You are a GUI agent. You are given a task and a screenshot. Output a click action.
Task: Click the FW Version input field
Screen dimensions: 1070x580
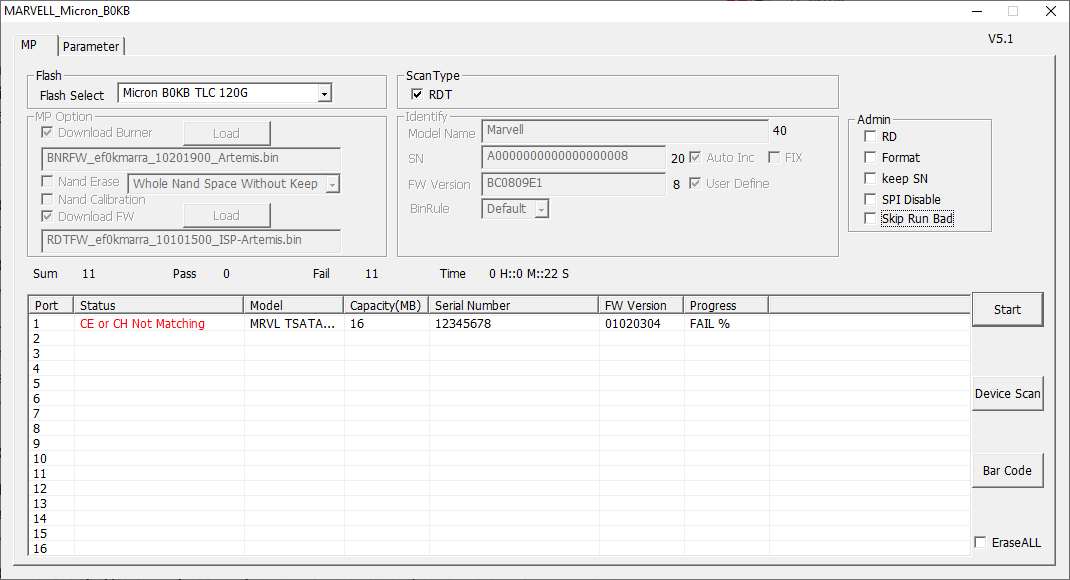pyautogui.click(x=573, y=184)
